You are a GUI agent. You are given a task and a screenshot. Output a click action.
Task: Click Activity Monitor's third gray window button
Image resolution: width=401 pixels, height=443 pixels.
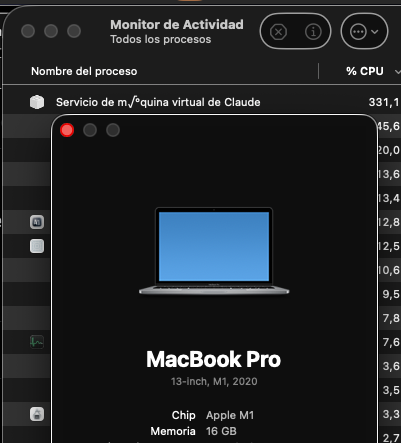click(74, 31)
